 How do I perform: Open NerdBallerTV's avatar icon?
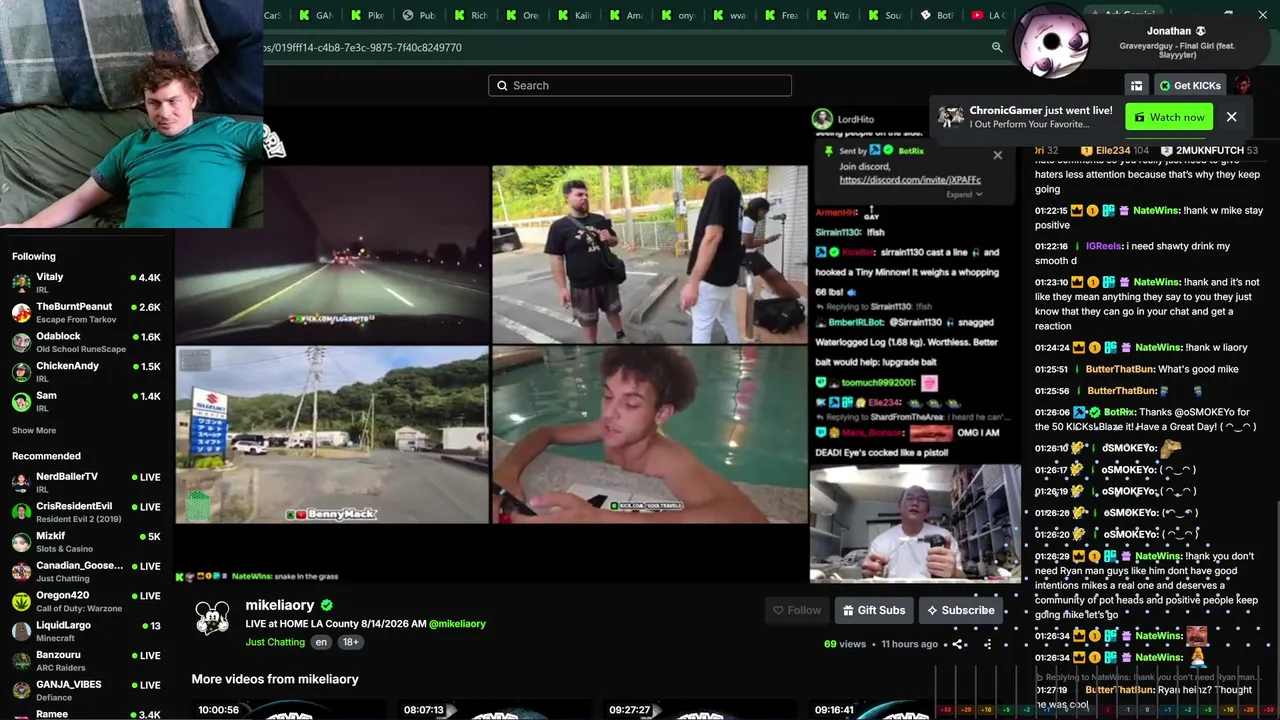[21, 482]
